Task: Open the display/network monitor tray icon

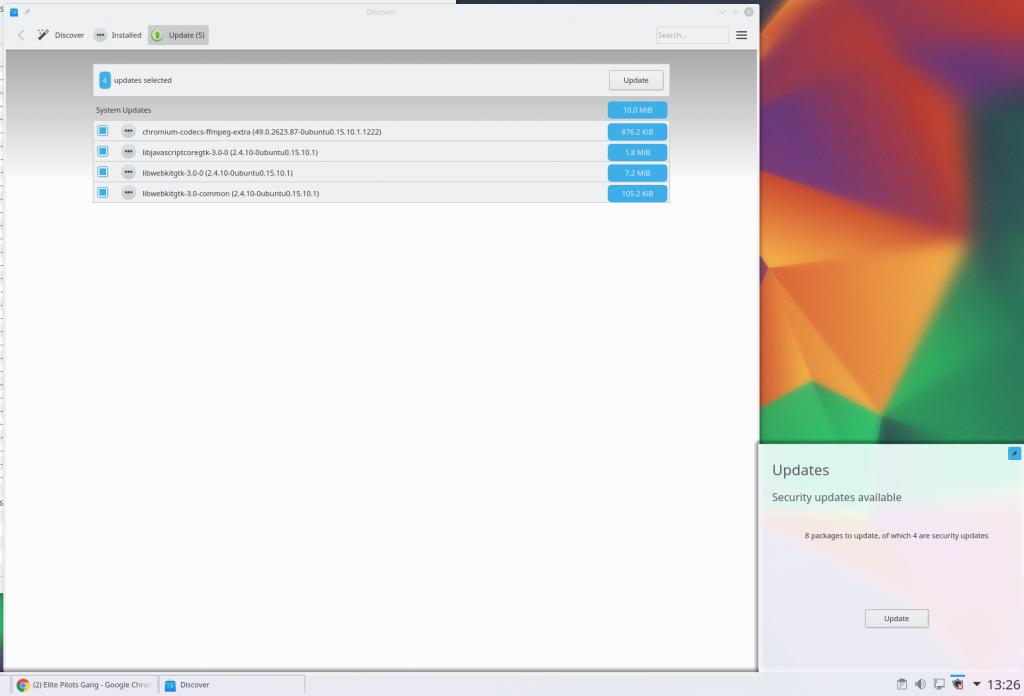Action: pyautogui.click(x=939, y=685)
